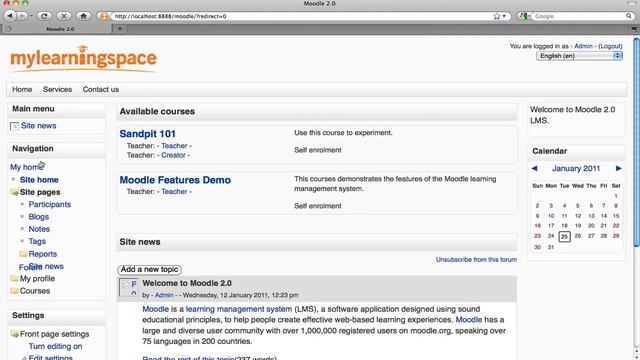Open the Contact us menu item
This screenshot has height=360, width=640.
(101, 89)
